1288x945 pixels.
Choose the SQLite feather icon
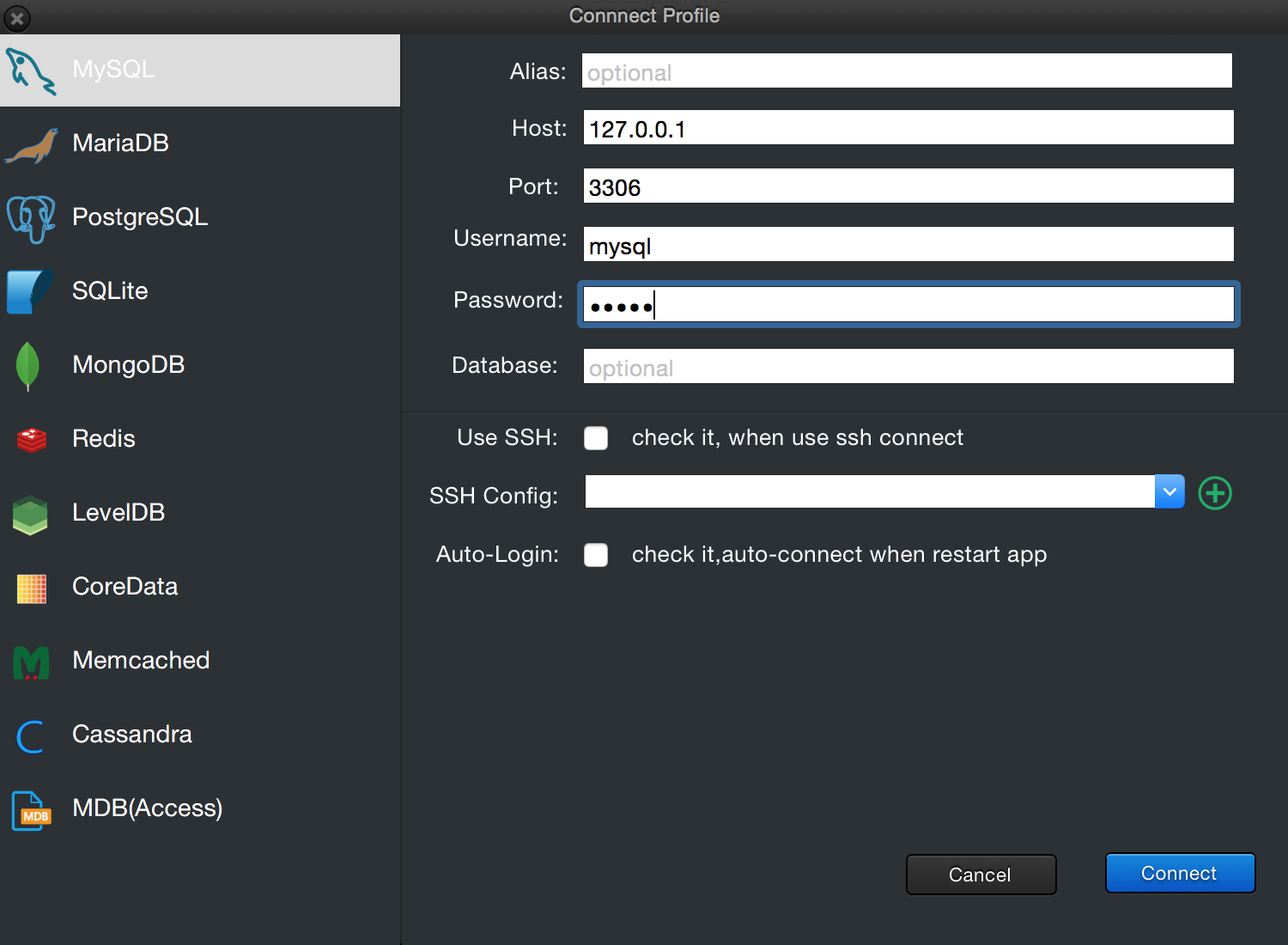(x=29, y=291)
